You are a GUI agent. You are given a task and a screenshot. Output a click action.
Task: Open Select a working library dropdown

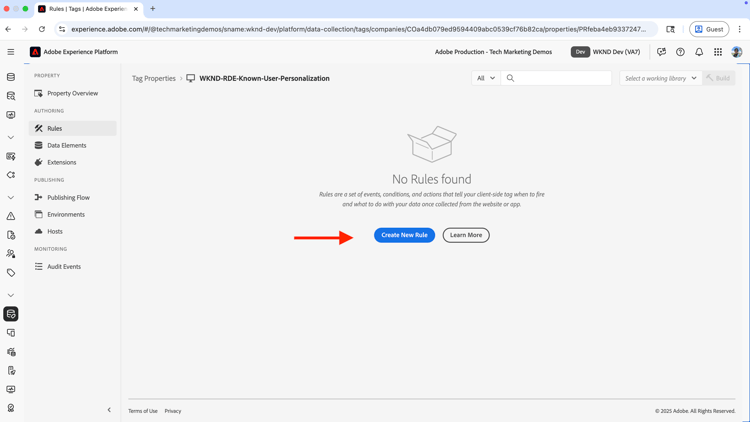[661, 78]
